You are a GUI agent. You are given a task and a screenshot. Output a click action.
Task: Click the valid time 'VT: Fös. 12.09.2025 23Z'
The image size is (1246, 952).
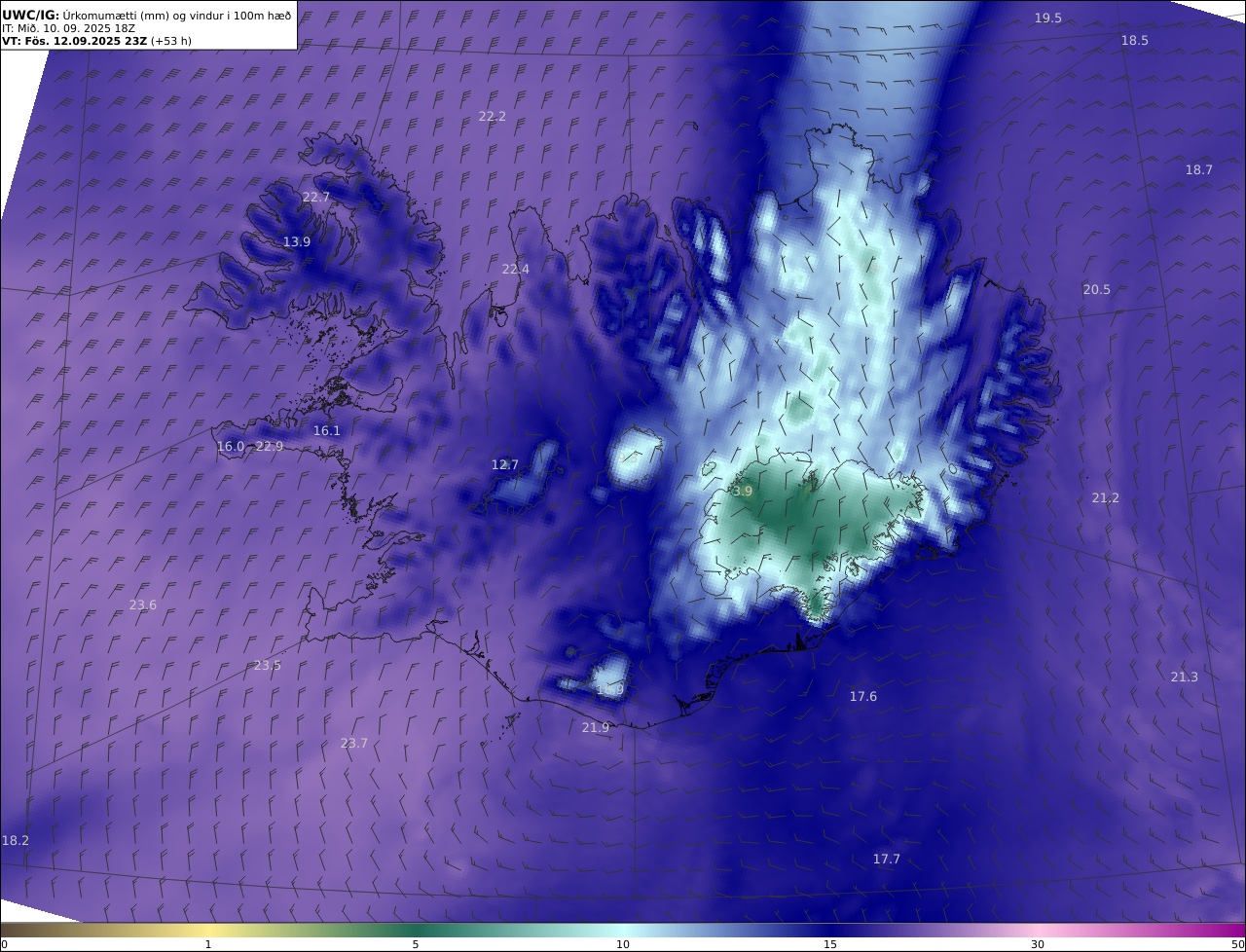tap(74, 42)
